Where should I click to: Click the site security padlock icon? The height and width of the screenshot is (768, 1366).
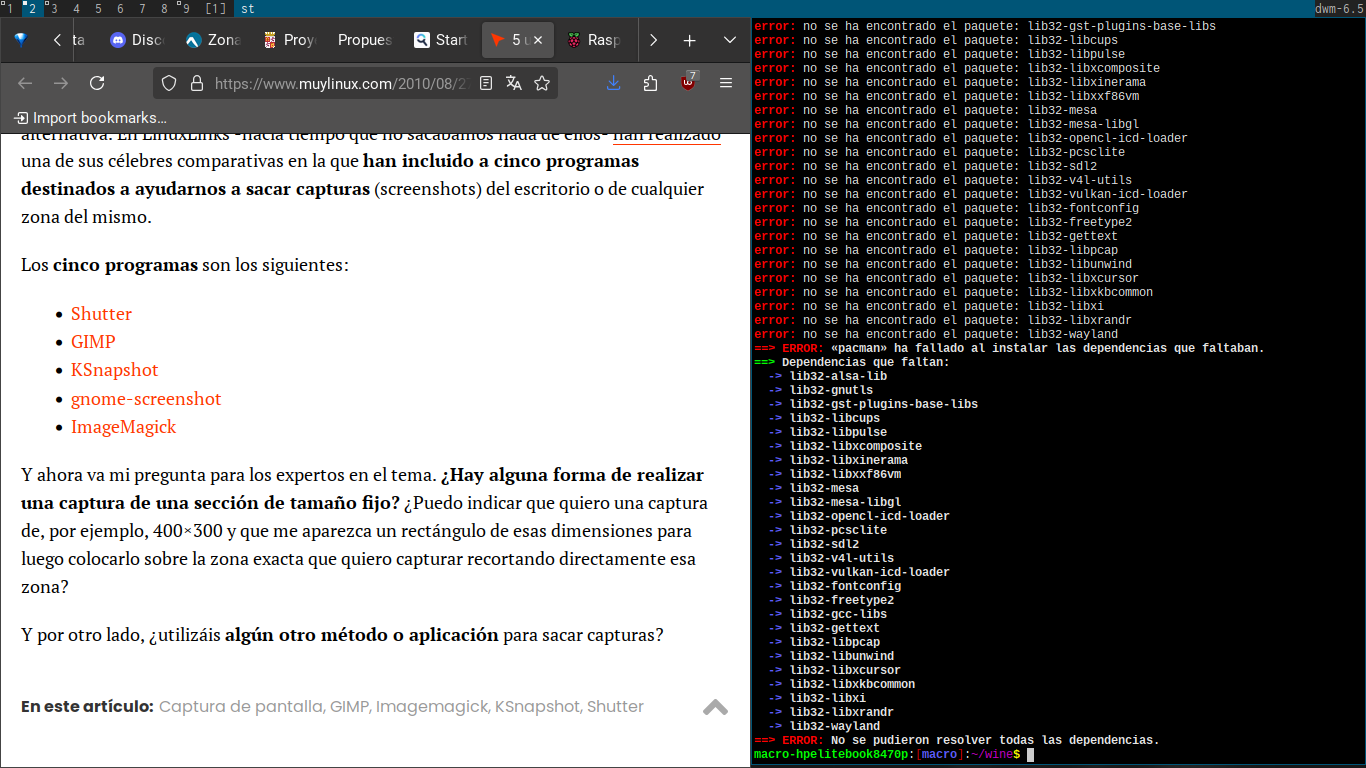point(196,83)
